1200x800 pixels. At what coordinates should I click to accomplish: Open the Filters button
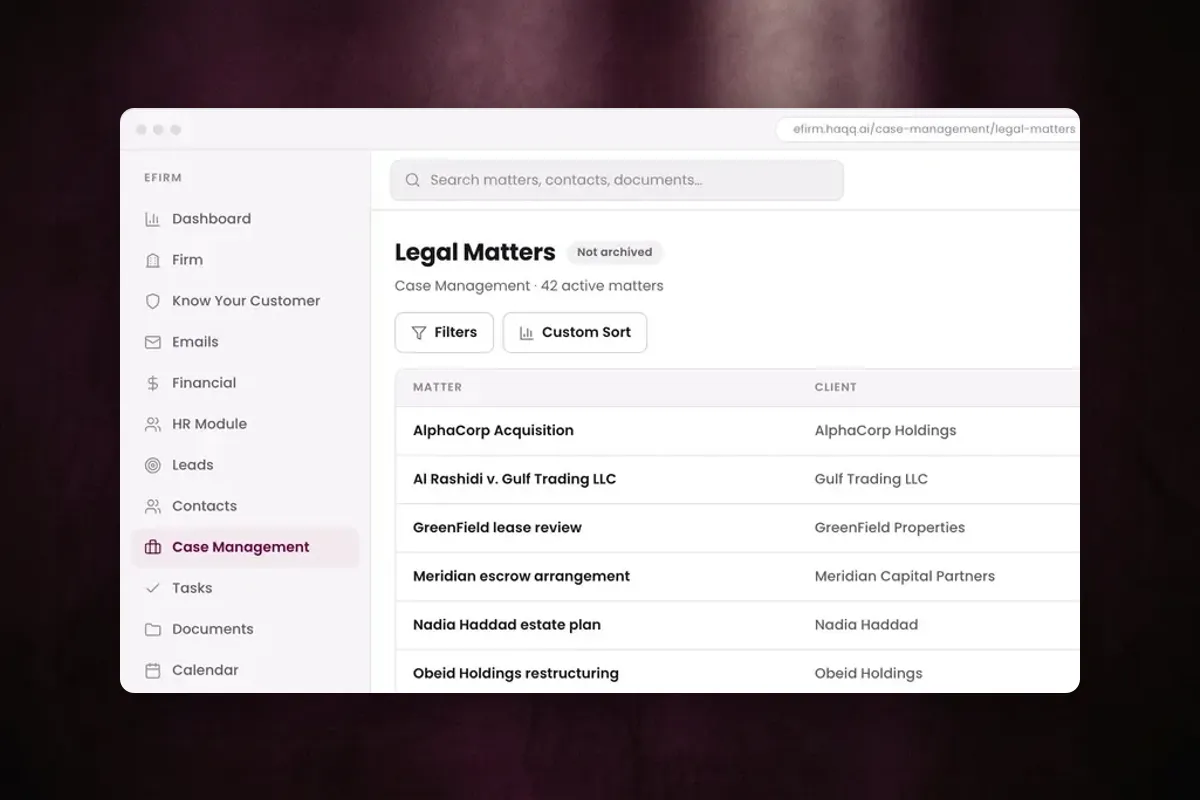444,333
